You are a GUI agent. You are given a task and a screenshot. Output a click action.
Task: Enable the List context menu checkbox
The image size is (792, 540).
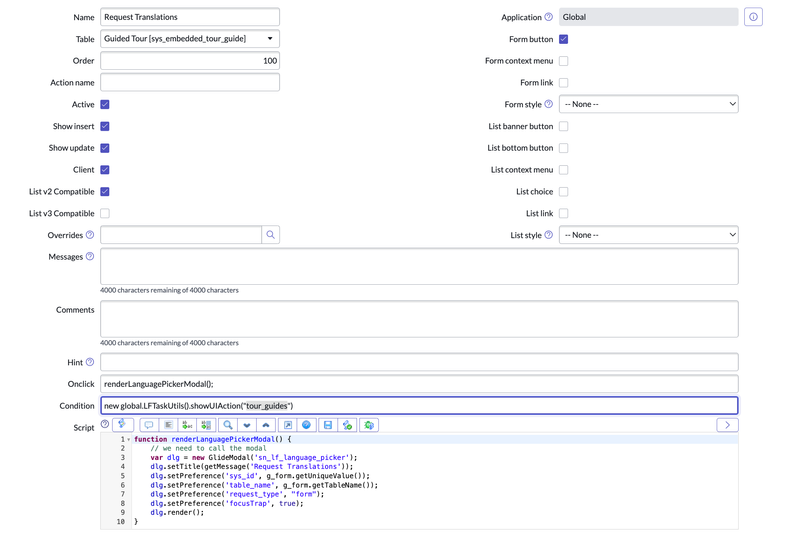[564, 170]
